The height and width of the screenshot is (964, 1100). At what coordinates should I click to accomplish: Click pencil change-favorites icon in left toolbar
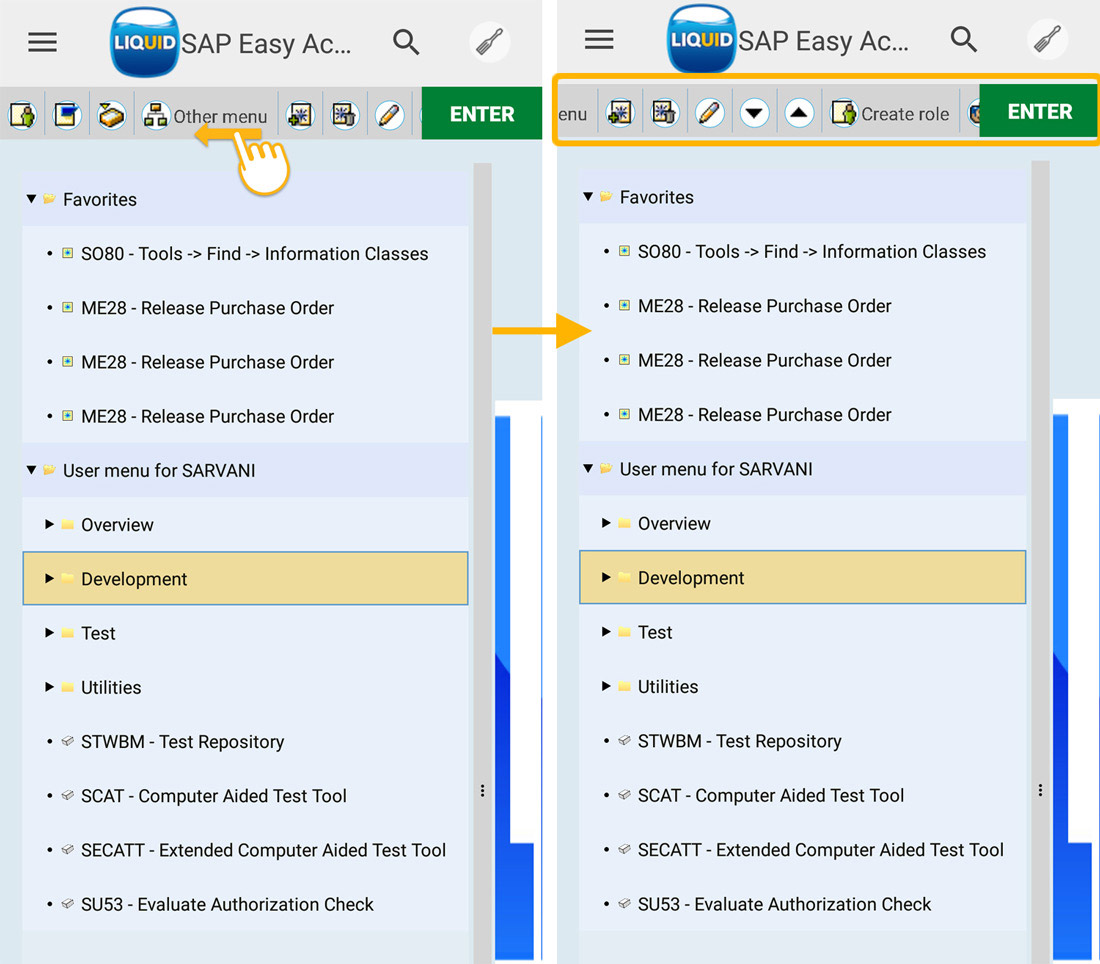click(389, 115)
